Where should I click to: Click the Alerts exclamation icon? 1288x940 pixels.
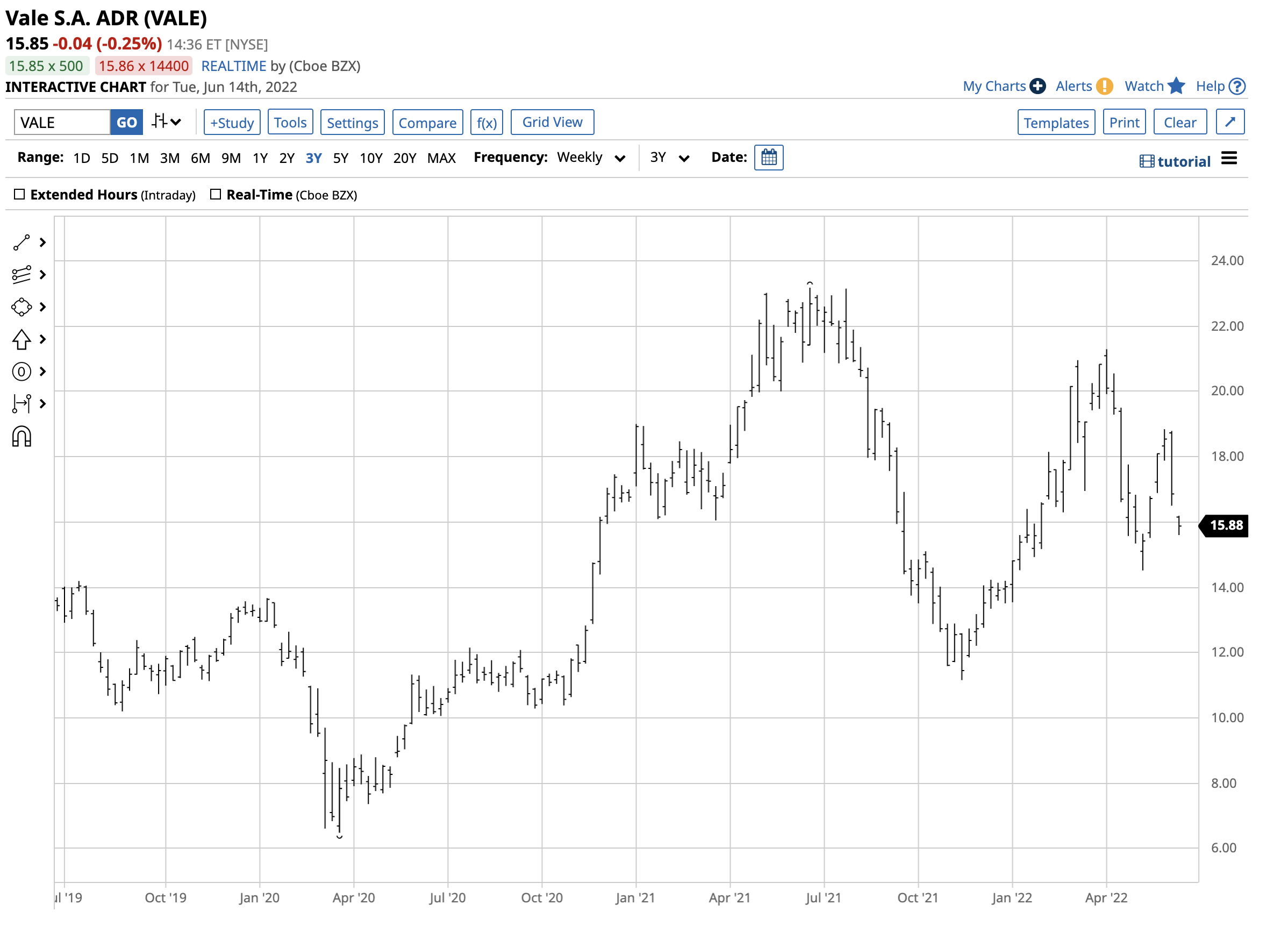pos(1104,86)
